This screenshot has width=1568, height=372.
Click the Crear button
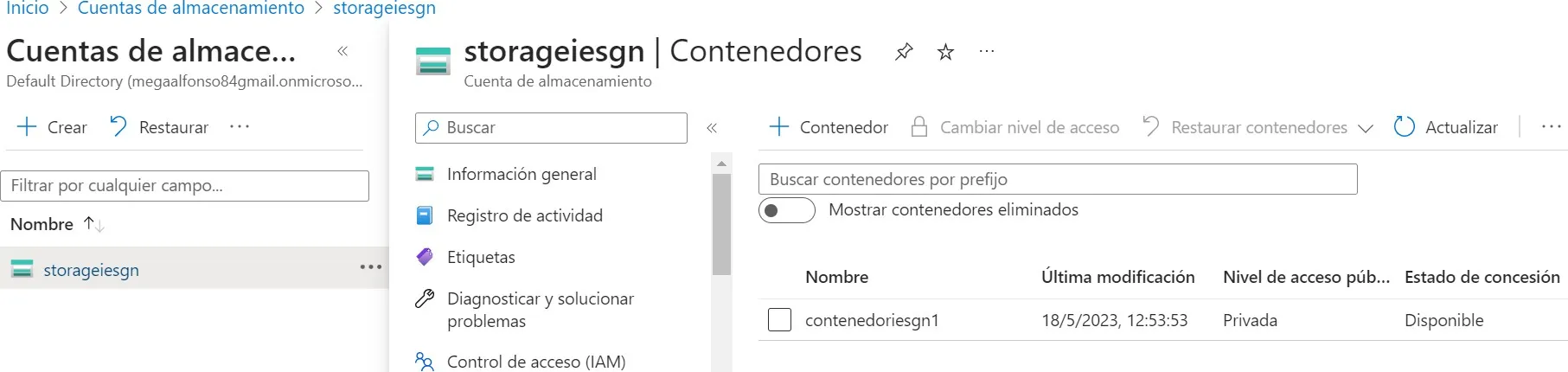pyautogui.click(x=53, y=127)
